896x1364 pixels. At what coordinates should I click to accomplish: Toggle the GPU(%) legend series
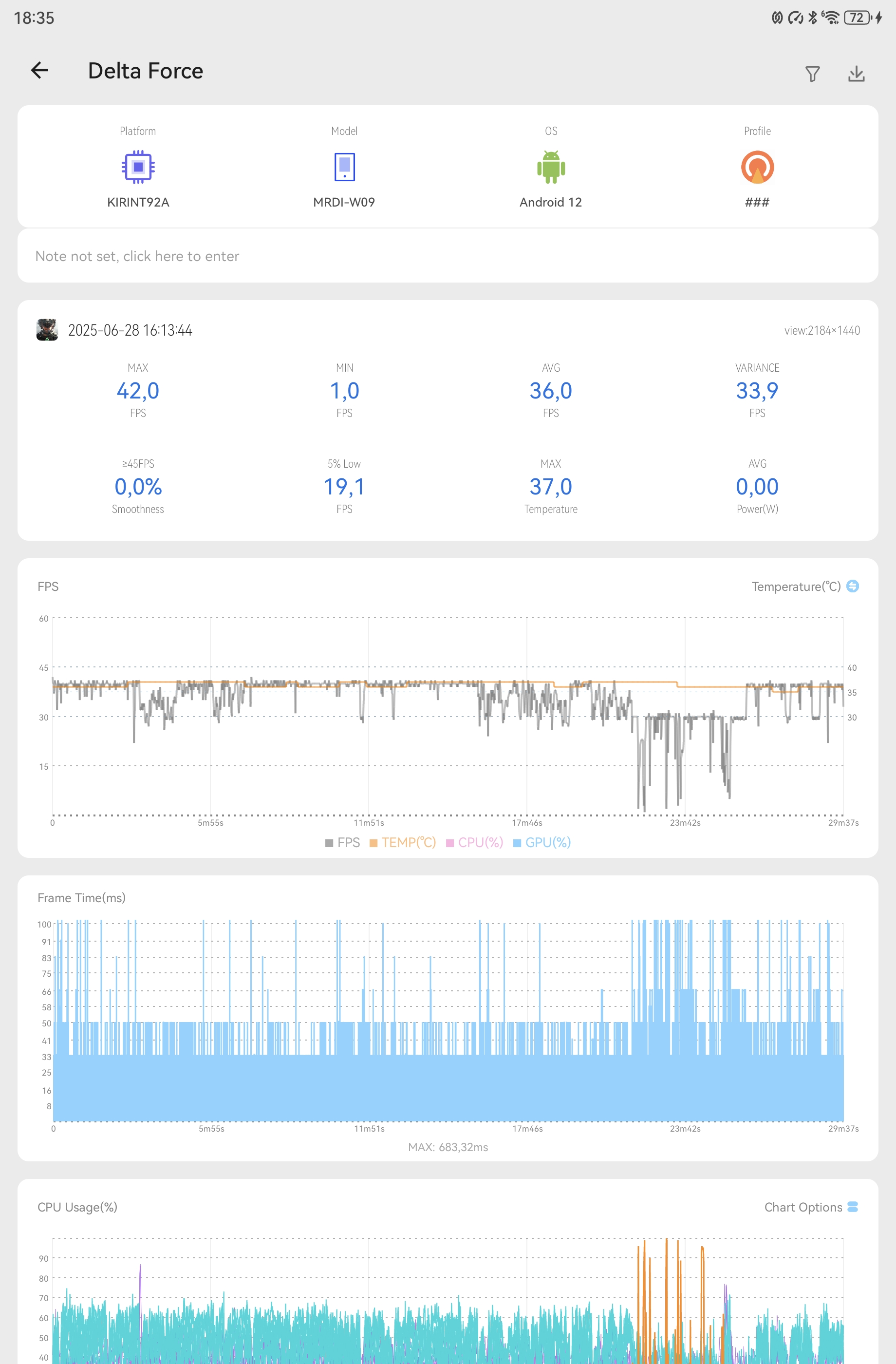click(x=542, y=842)
